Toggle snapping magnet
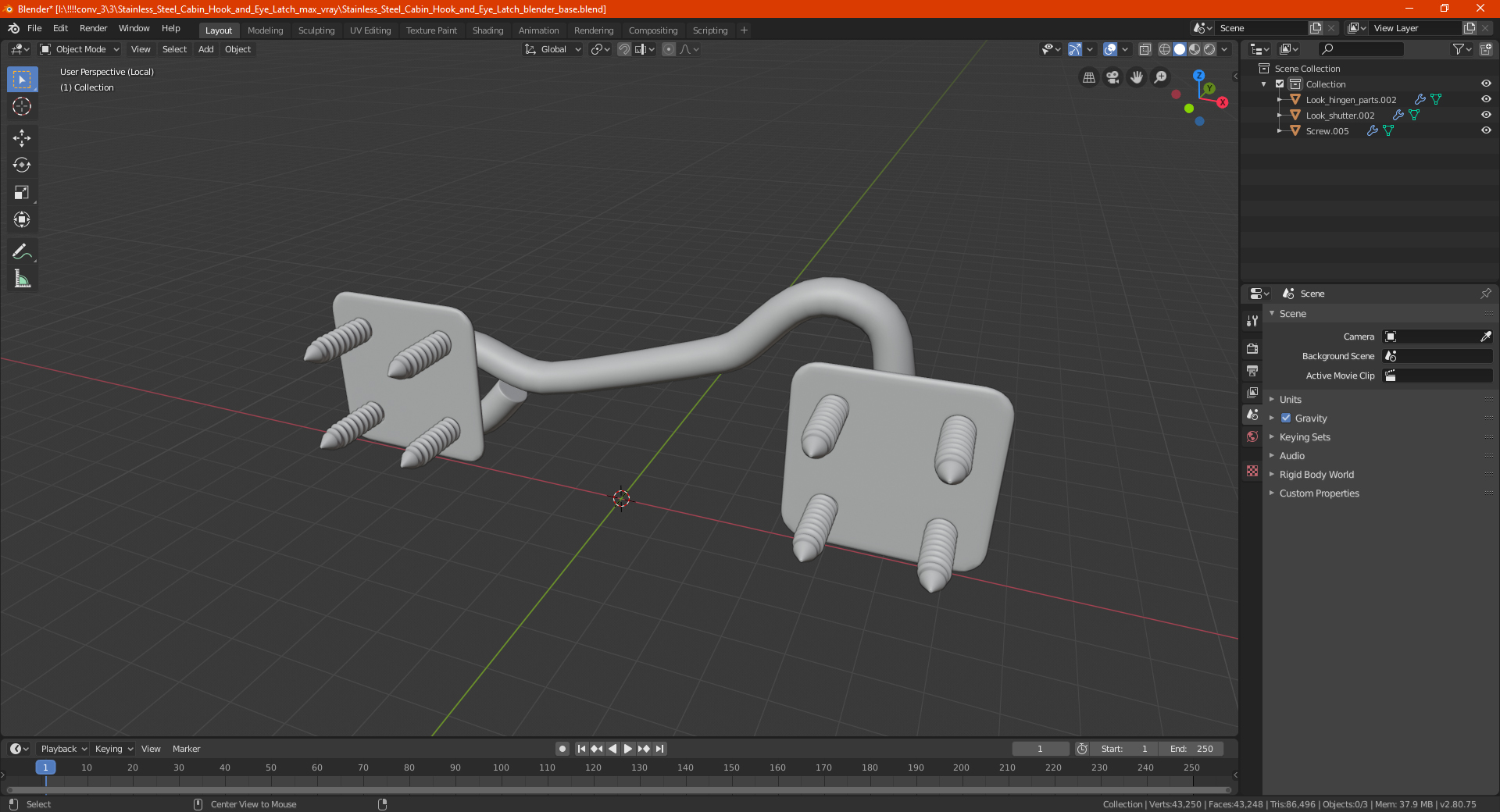 [624, 49]
